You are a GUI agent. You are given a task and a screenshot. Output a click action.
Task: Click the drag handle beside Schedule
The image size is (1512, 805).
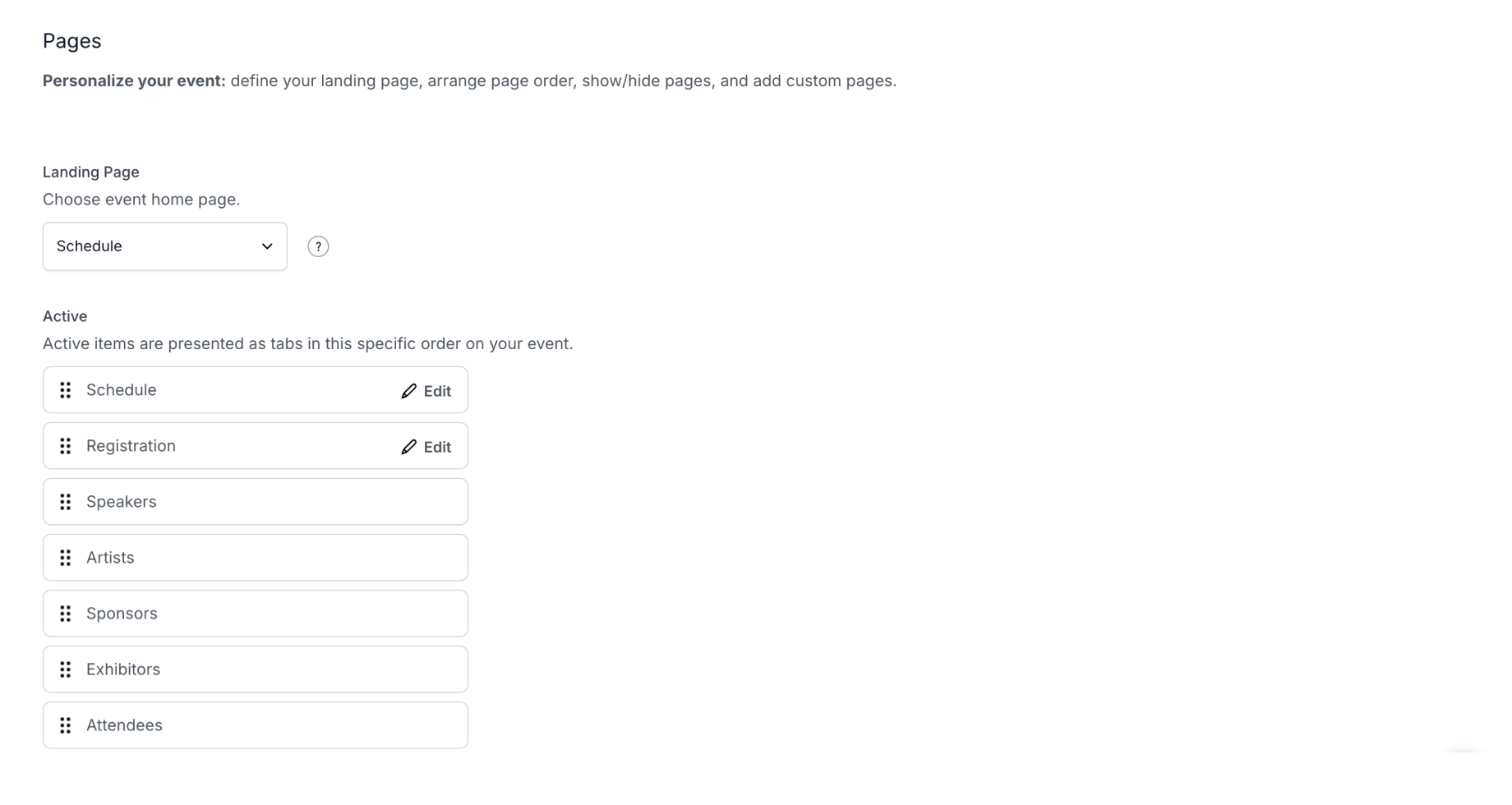click(66, 390)
